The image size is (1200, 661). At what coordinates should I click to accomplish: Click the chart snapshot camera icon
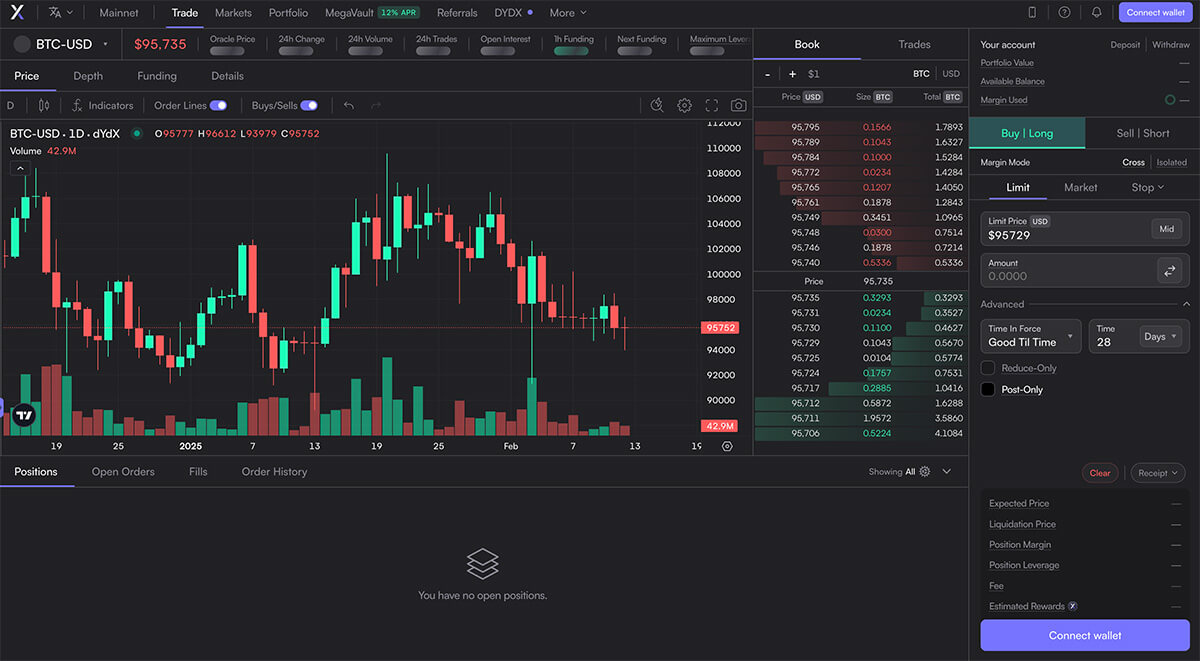pyautogui.click(x=738, y=105)
